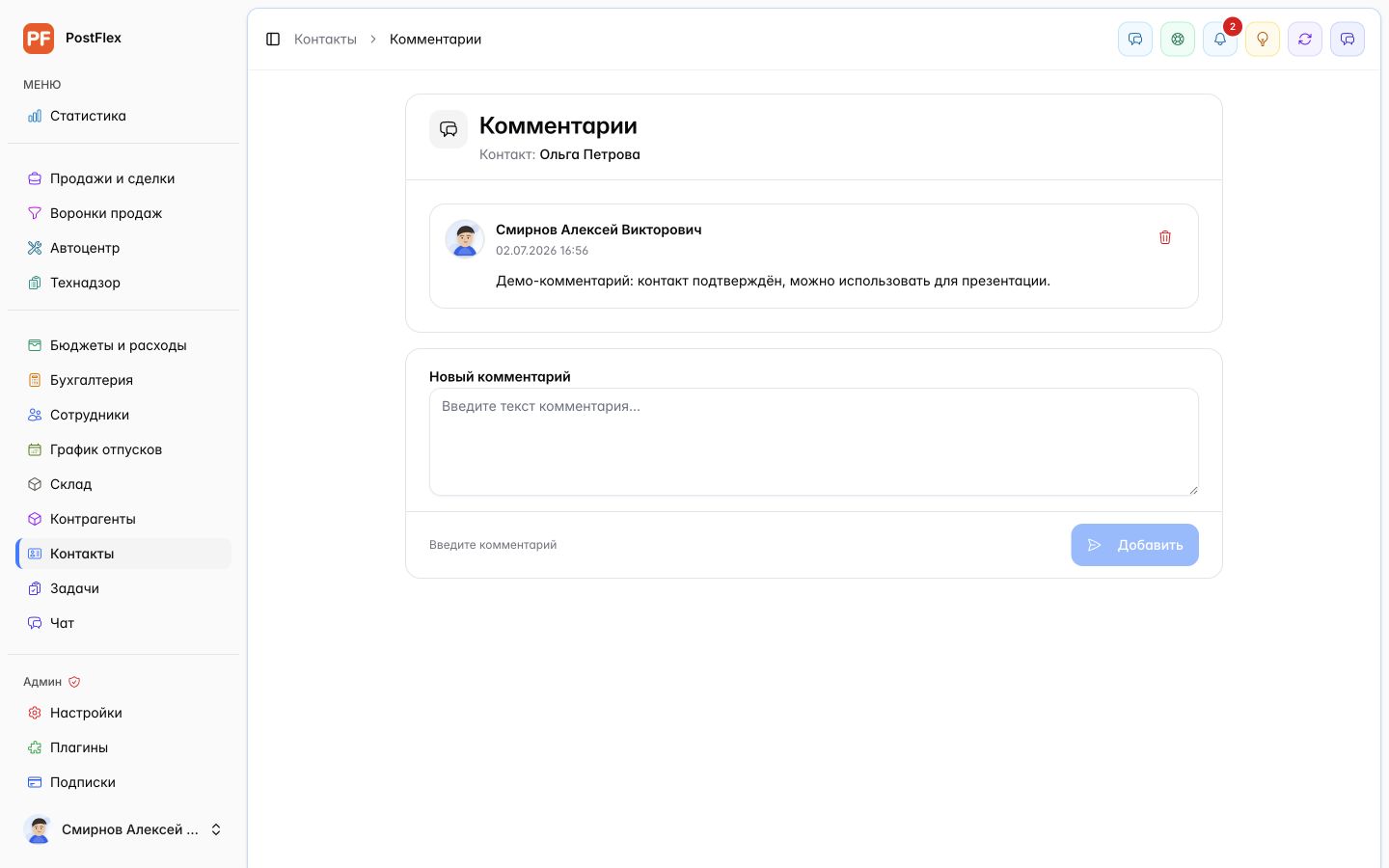Click the breadcrumb chevron separator
This screenshot has width=1389, height=868.
tap(373, 40)
